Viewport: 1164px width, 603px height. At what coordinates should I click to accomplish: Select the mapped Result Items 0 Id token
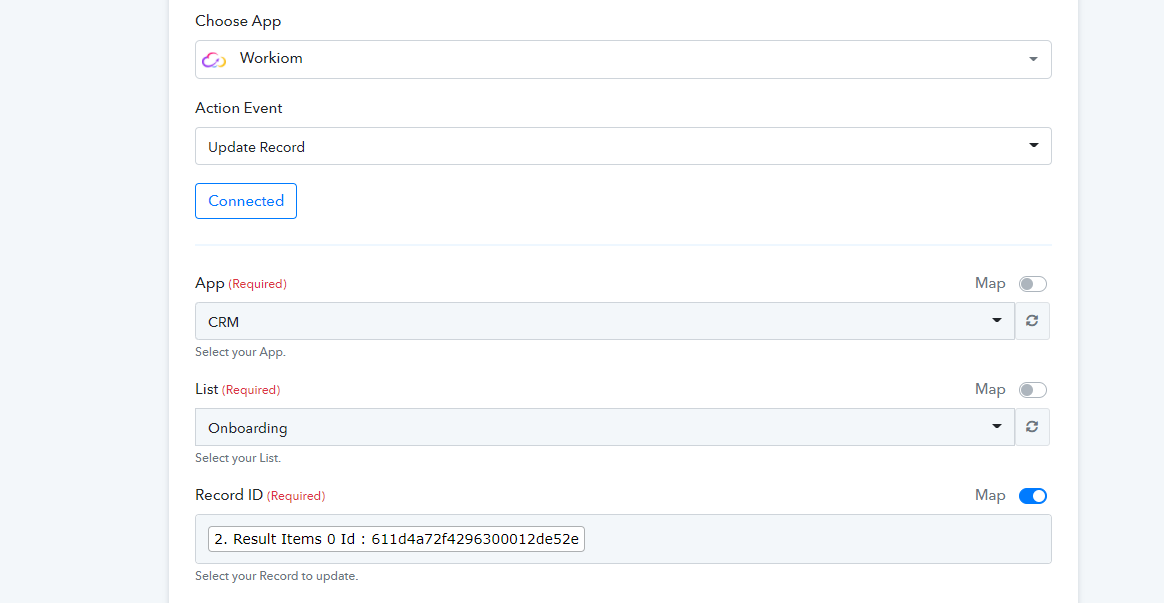click(x=396, y=539)
